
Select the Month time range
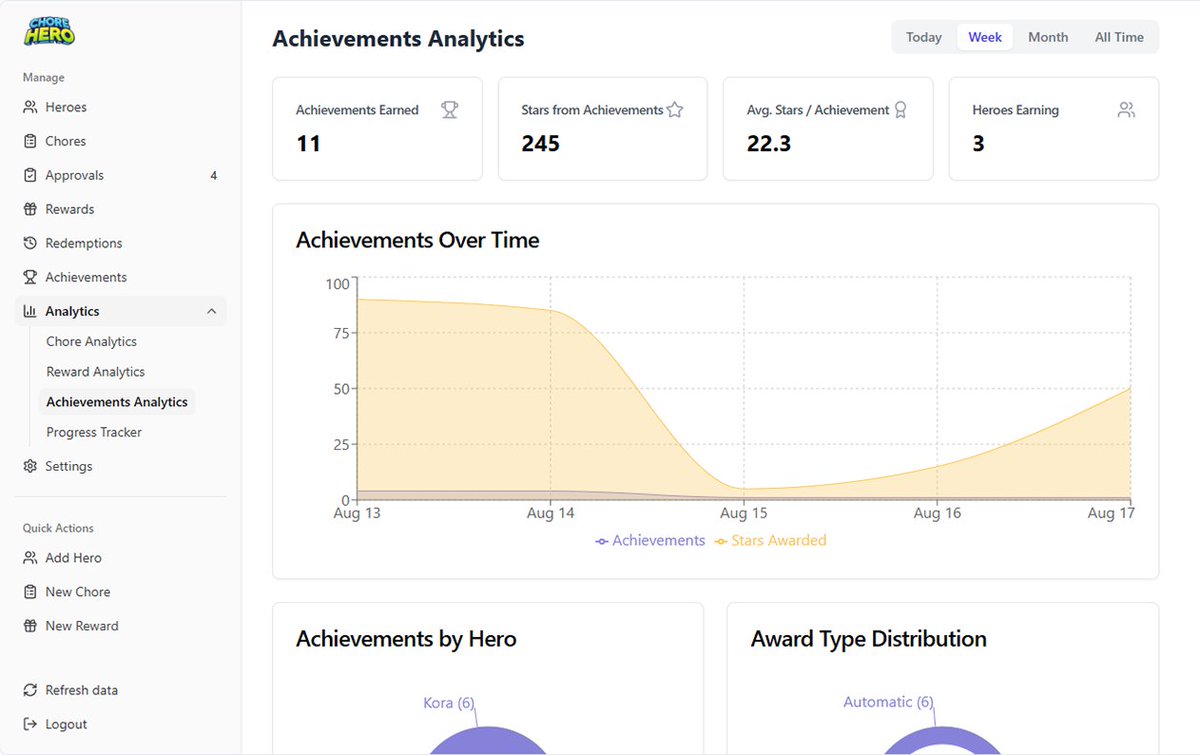1048,37
